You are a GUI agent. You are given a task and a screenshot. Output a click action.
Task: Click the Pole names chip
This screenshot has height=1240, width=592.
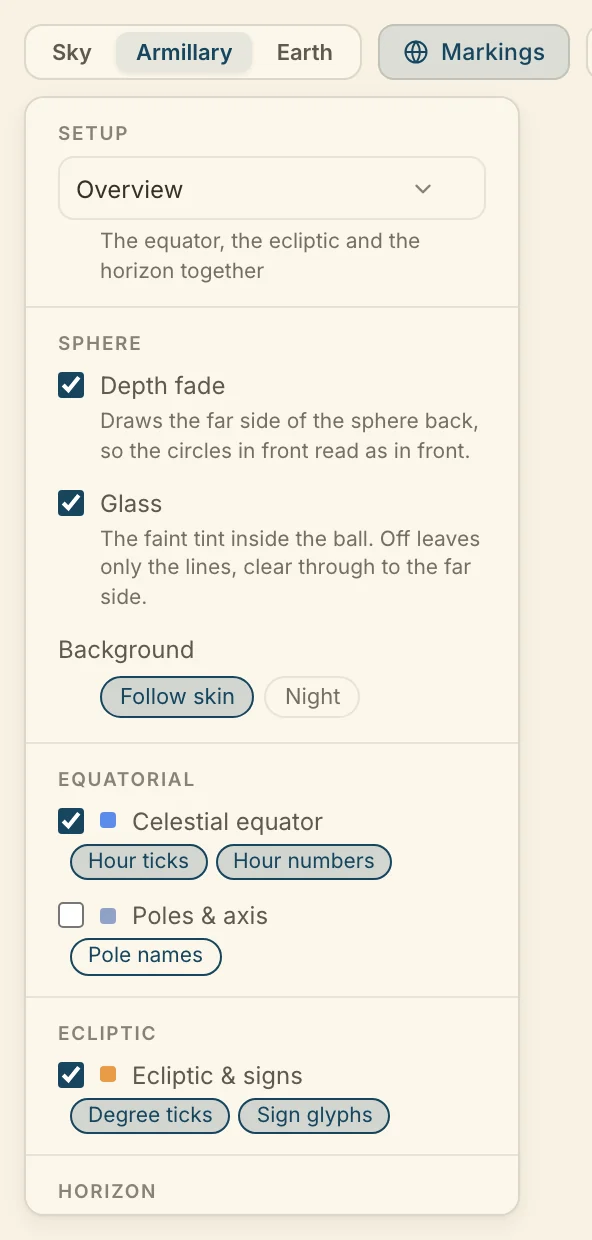click(x=146, y=955)
